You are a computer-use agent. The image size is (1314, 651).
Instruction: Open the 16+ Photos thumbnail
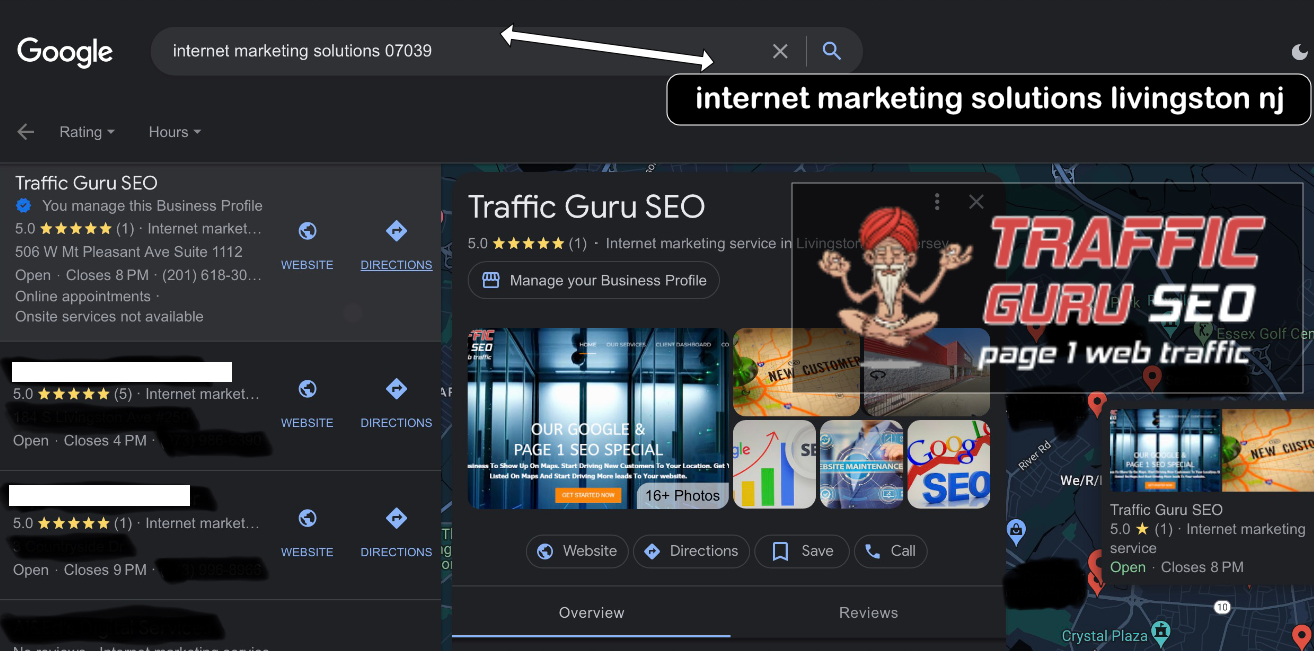(683, 495)
